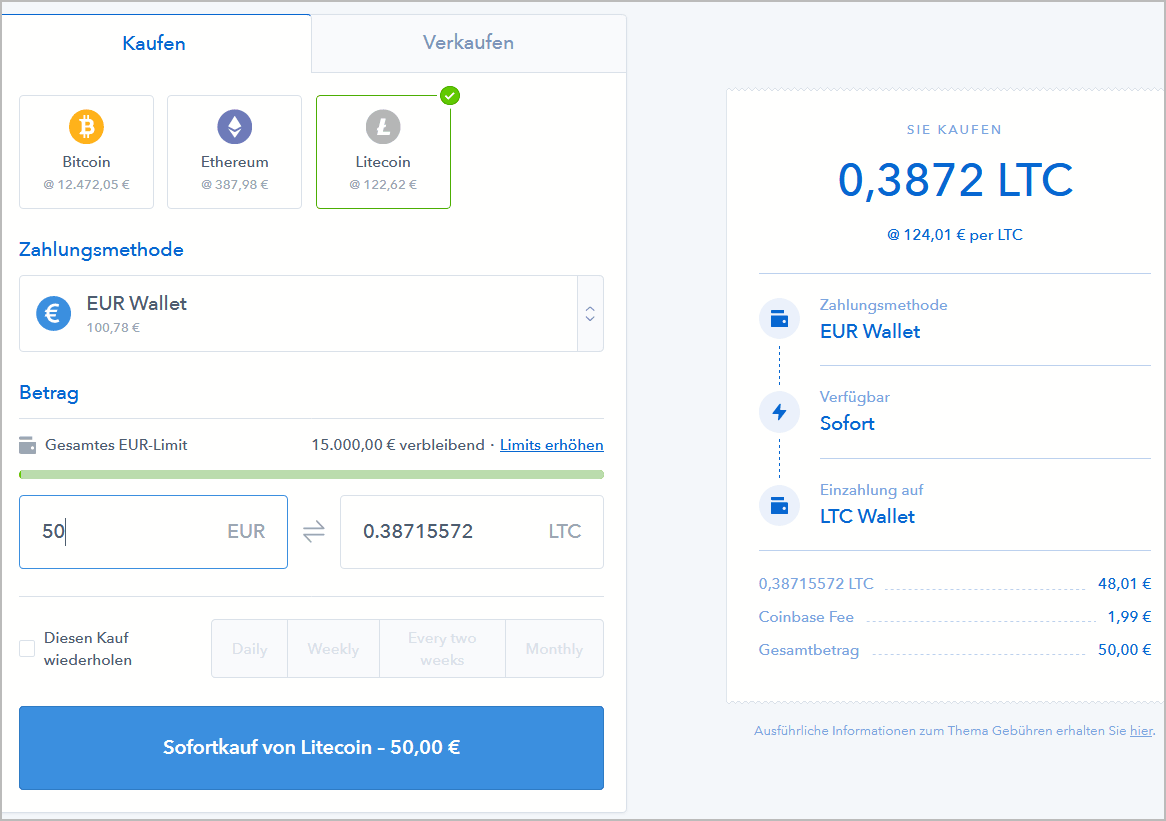Image resolution: width=1166 pixels, height=821 pixels.
Task: Click the Litecoin coin icon
Action: [383, 127]
